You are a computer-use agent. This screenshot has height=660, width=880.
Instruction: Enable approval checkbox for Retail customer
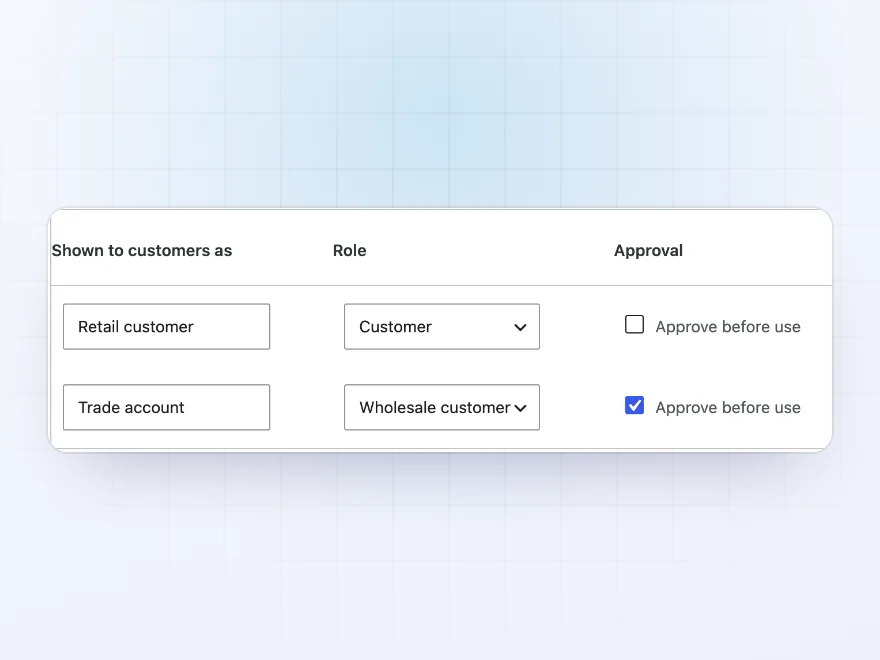click(x=634, y=324)
